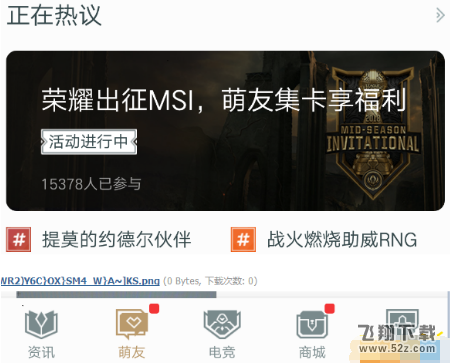
Task: Open the KS.png attachment link
Action: pos(80,281)
